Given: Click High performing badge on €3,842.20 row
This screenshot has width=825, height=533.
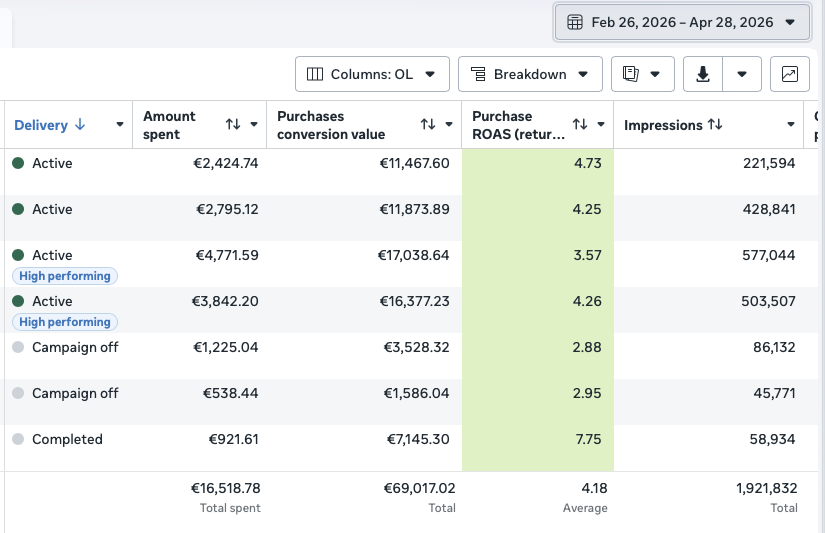Looking at the screenshot, I should pyautogui.click(x=65, y=321).
